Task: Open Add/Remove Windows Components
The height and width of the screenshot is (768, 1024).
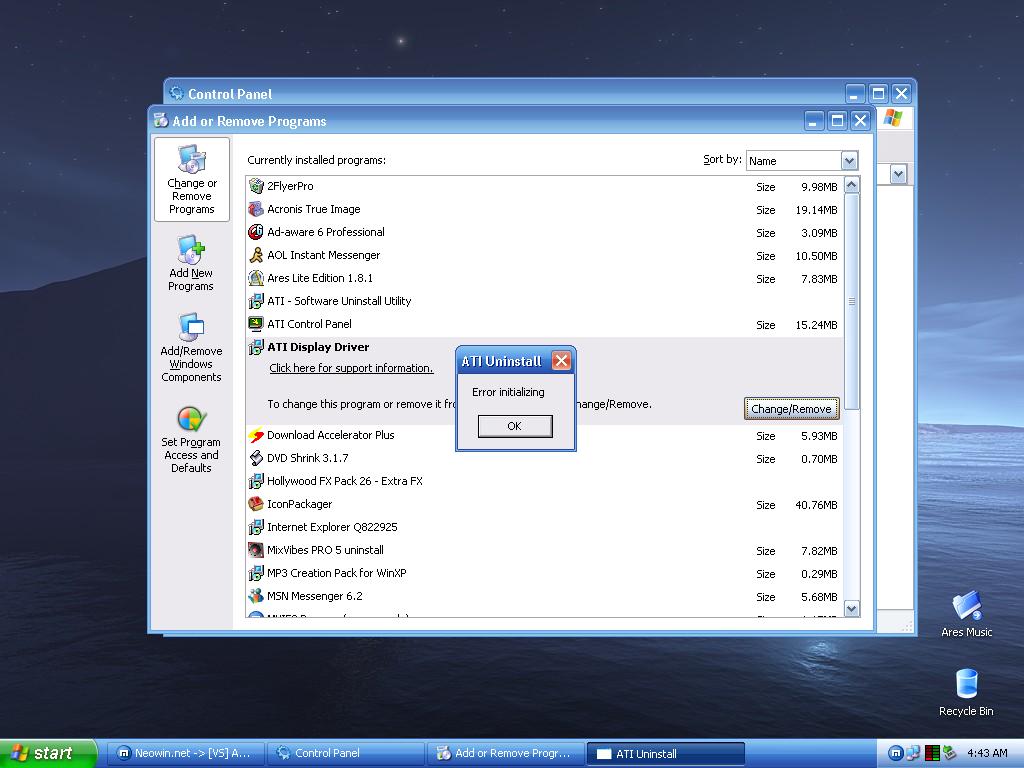Action: 191,347
